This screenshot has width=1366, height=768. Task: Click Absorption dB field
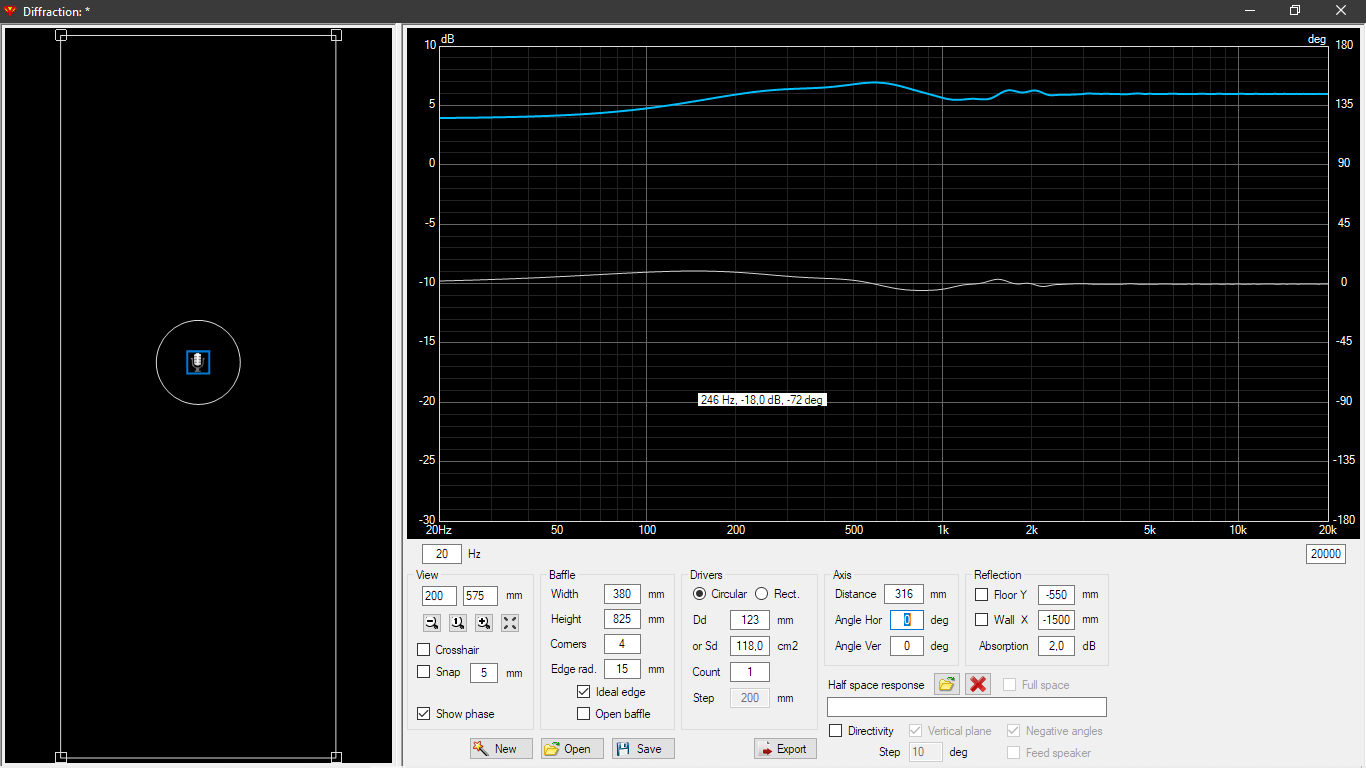pos(1056,646)
